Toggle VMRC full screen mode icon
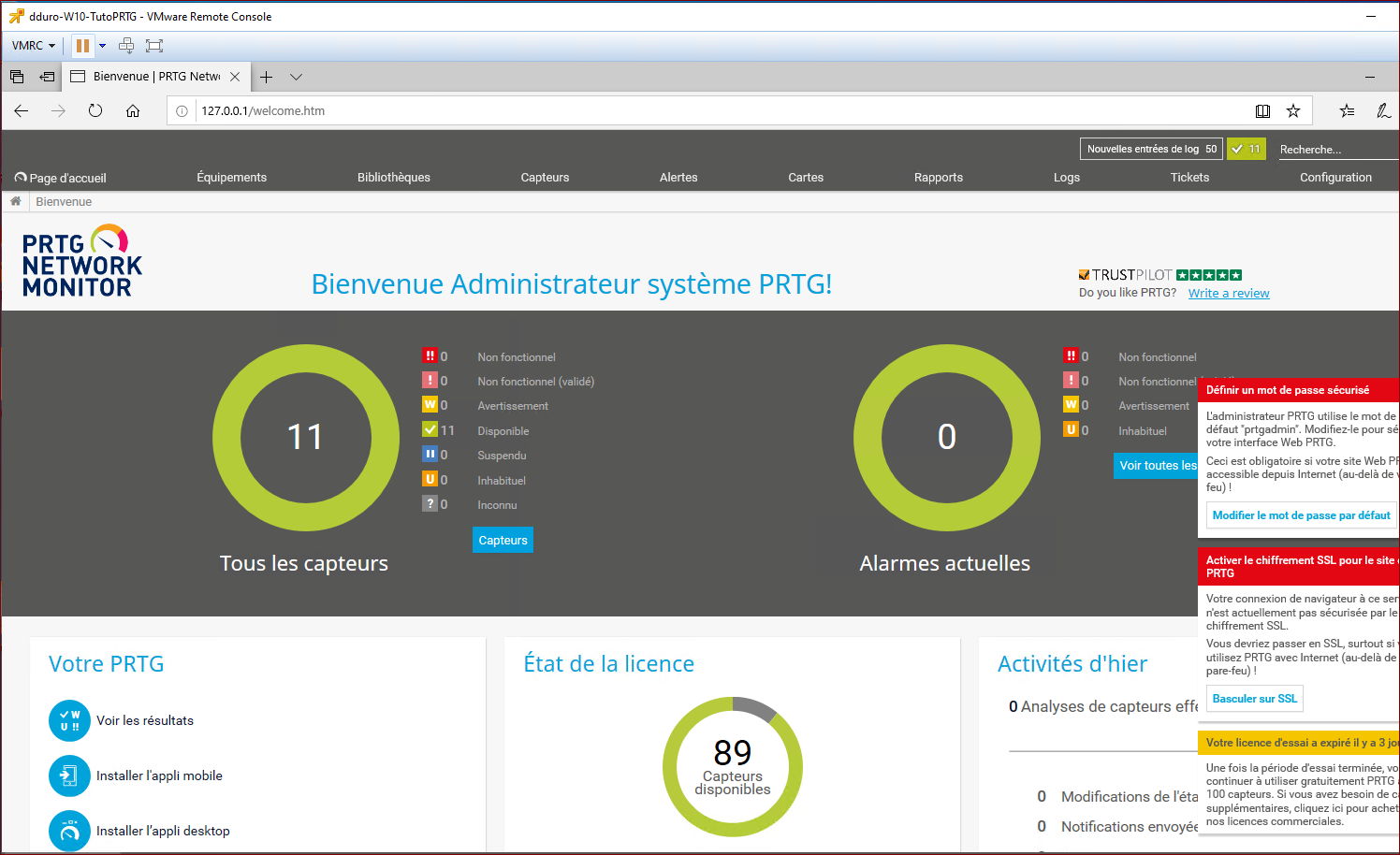The height and width of the screenshot is (855, 1400). tap(154, 45)
